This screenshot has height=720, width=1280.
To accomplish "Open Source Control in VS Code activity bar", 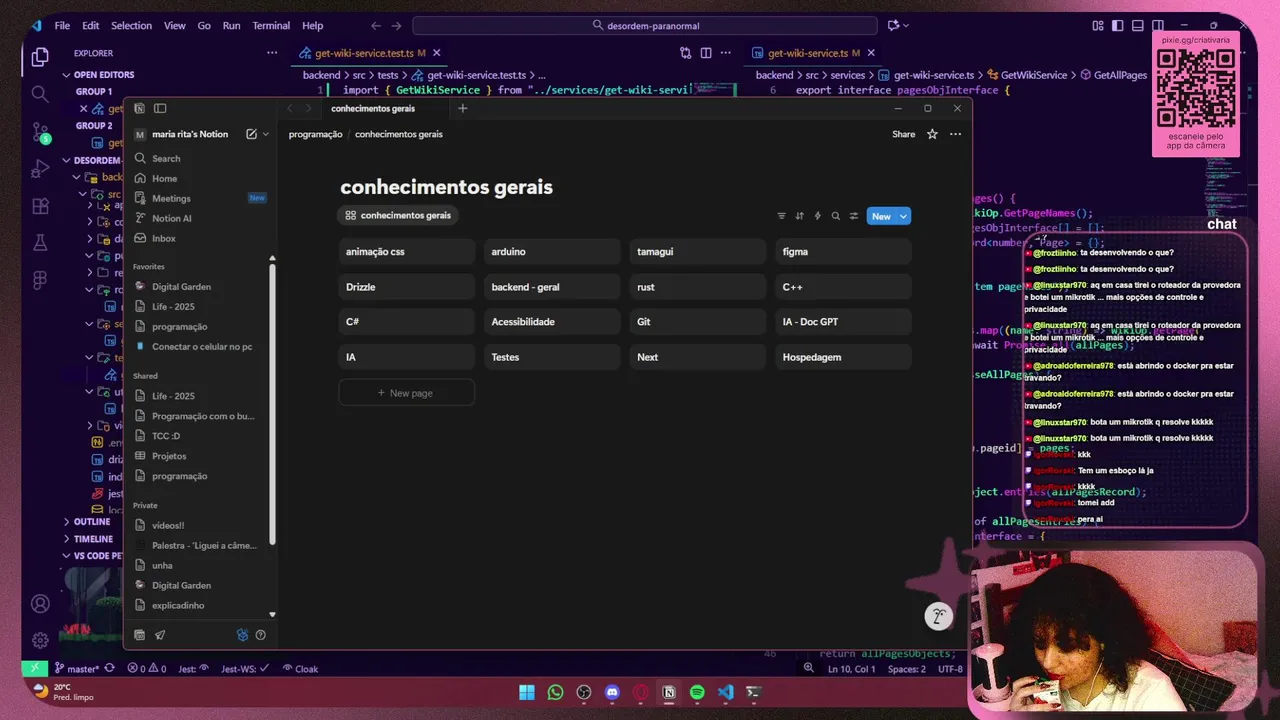I will [x=40, y=131].
